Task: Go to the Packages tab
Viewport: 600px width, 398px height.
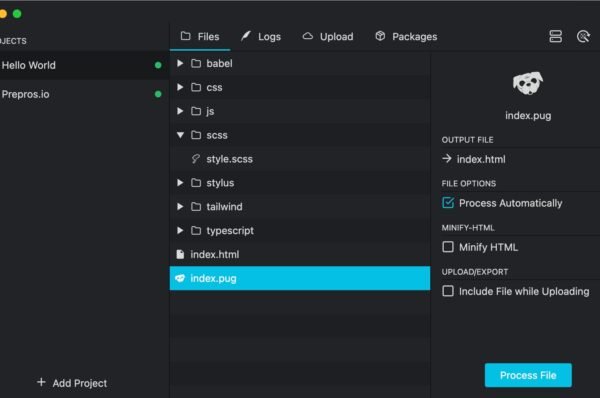Action: click(x=406, y=37)
